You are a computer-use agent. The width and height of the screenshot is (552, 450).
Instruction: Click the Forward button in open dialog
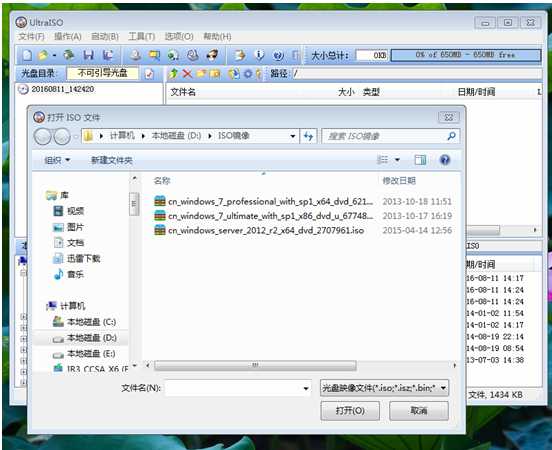tap(62, 137)
